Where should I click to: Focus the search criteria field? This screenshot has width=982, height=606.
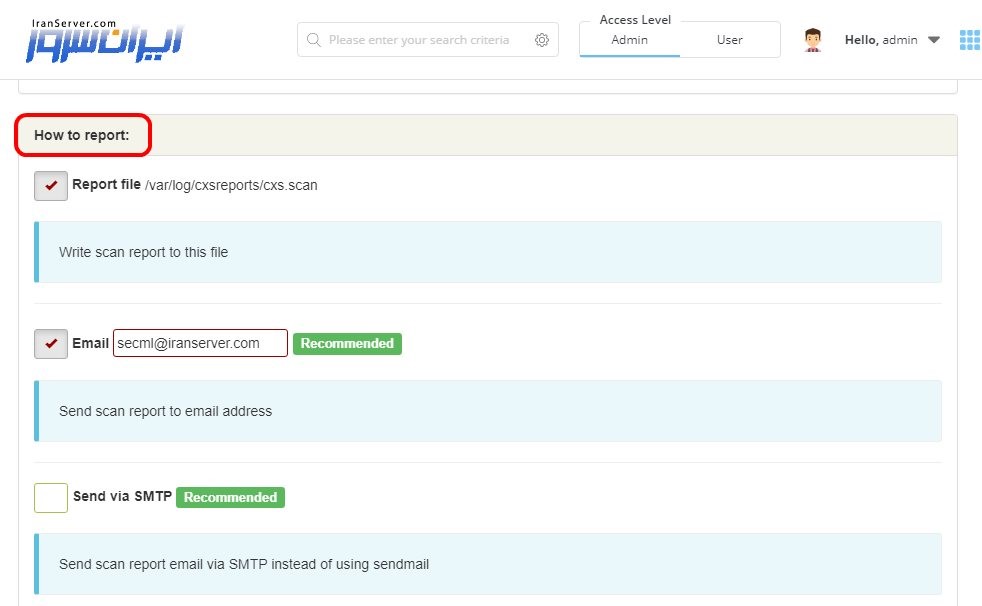[x=419, y=40]
